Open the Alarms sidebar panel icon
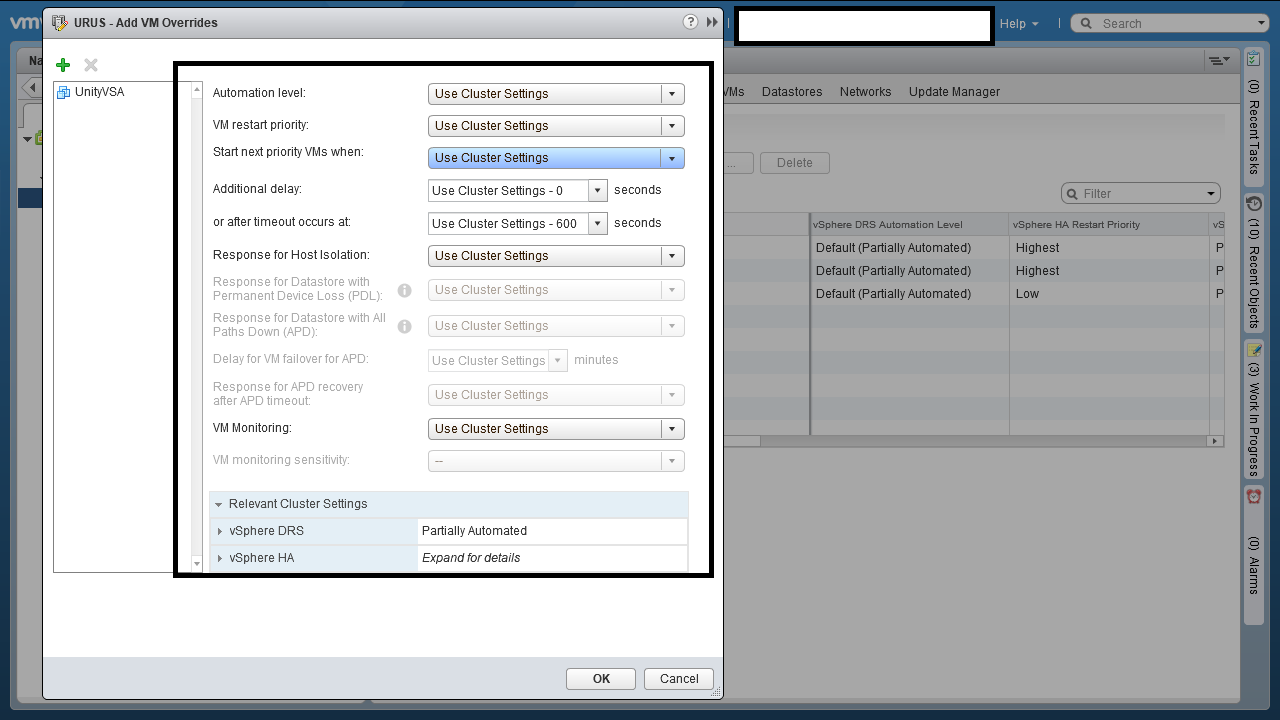 pos(1253,497)
